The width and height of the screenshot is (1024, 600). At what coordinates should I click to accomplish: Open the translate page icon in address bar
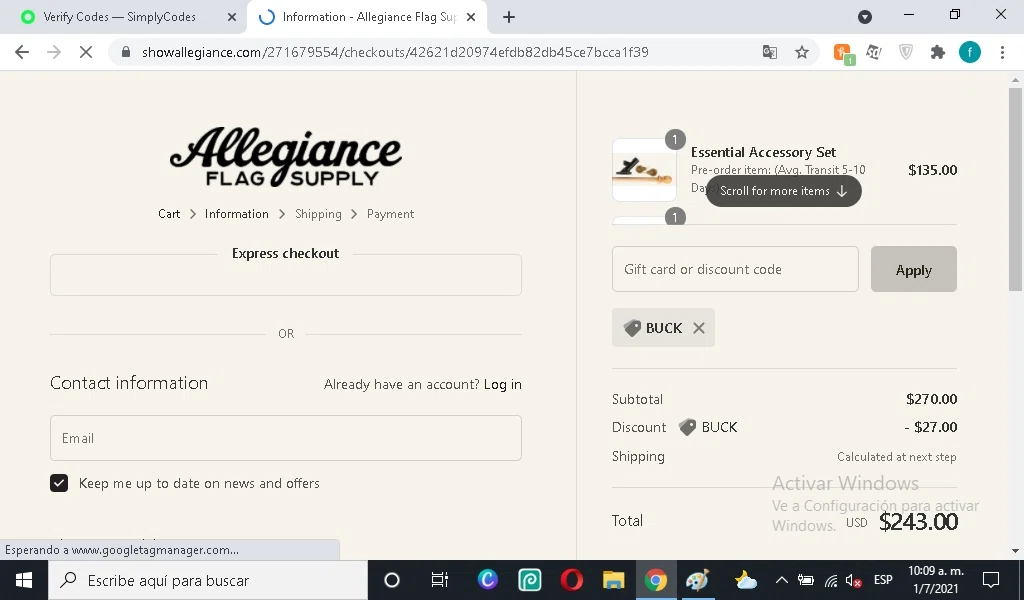770,52
